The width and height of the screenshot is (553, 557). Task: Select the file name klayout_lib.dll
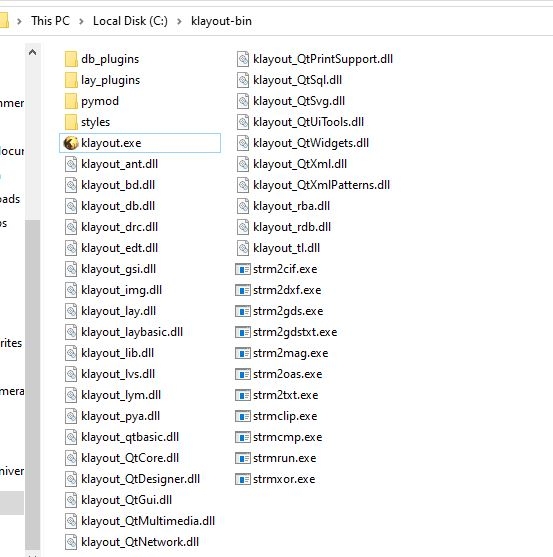coord(118,353)
